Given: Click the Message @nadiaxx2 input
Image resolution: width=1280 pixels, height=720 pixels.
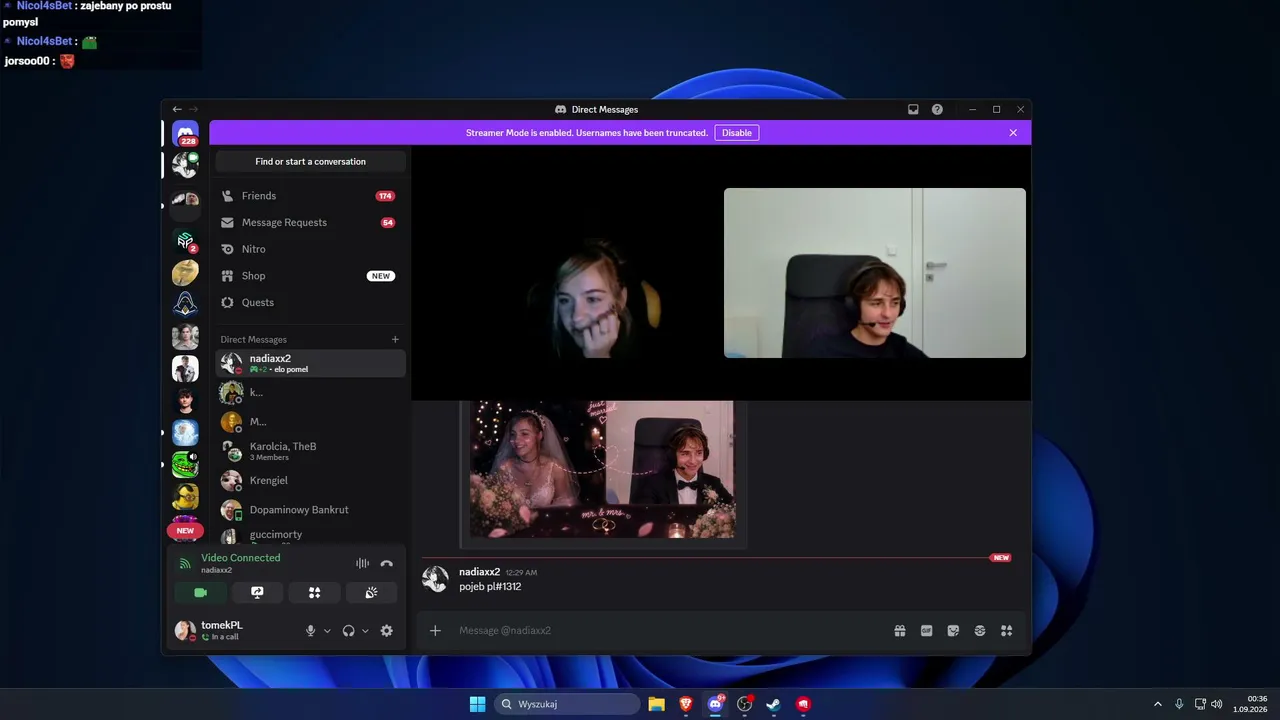Looking at the screenshot, I should click(670, 631).
